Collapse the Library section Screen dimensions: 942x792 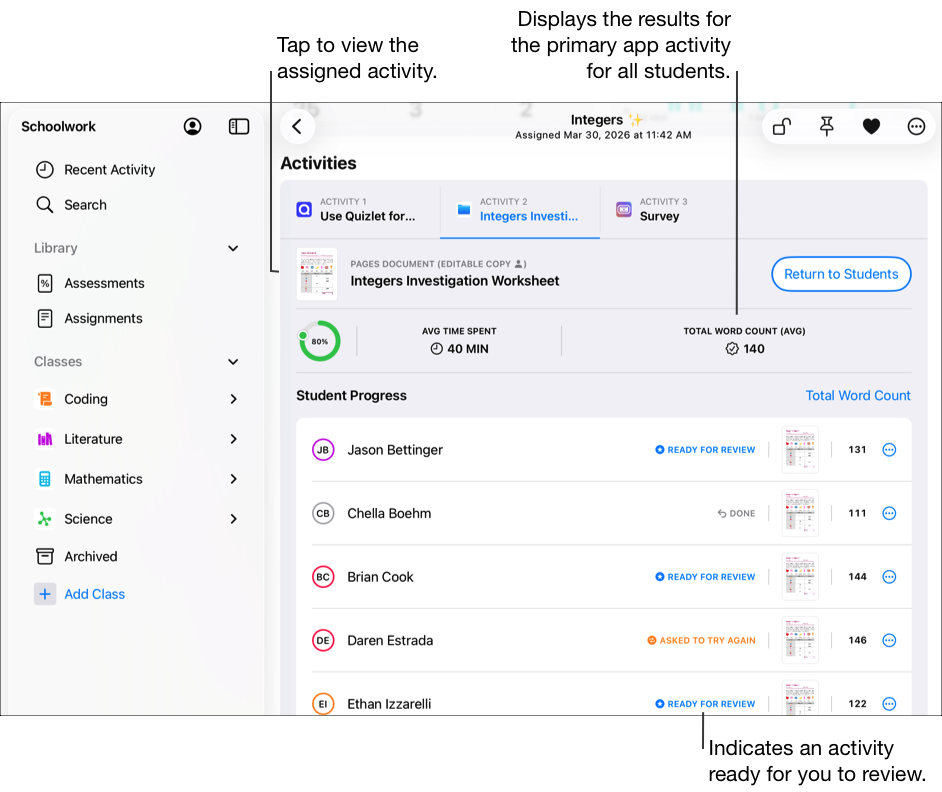(232, 248)
